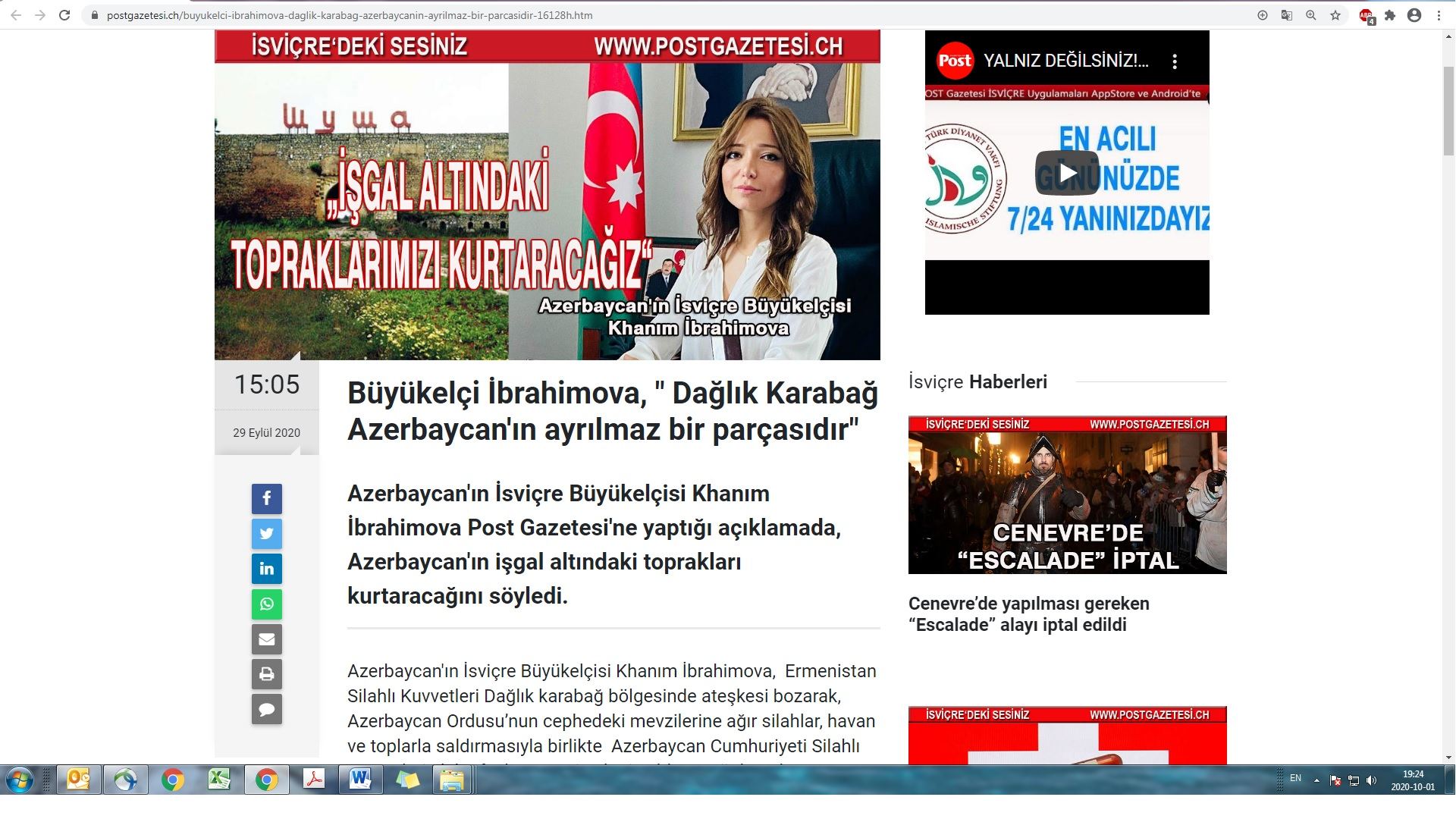The image size is (1456, 819).
Task: Go back to previous page
Action: click(x=15, y=15)
